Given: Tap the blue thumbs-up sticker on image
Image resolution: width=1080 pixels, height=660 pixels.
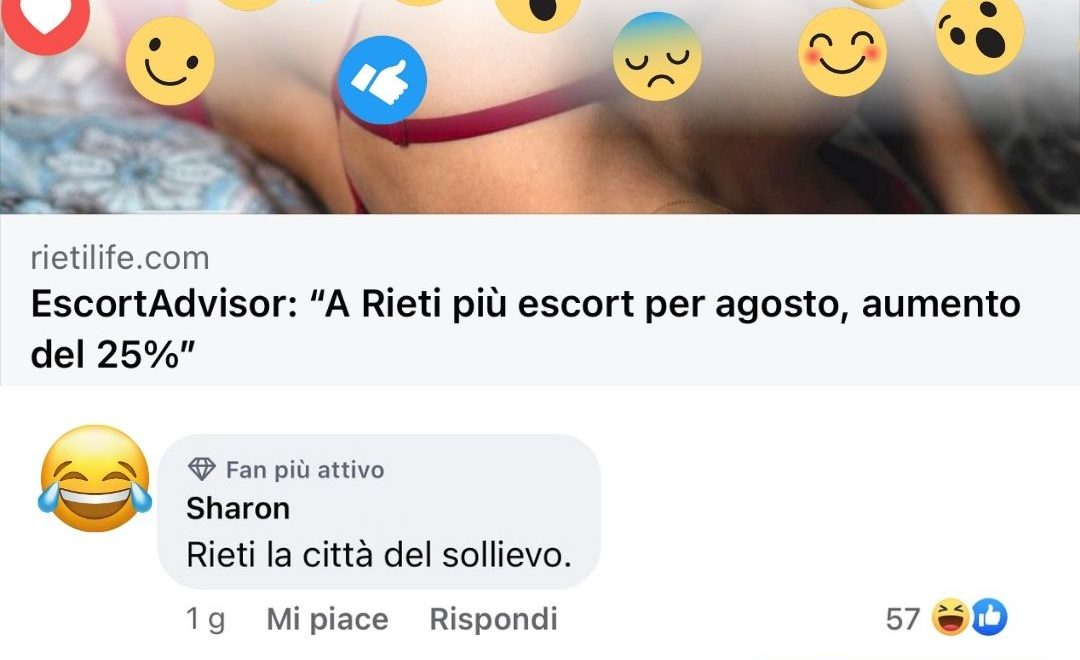Looking at the screenshot, I should (382, 80).
